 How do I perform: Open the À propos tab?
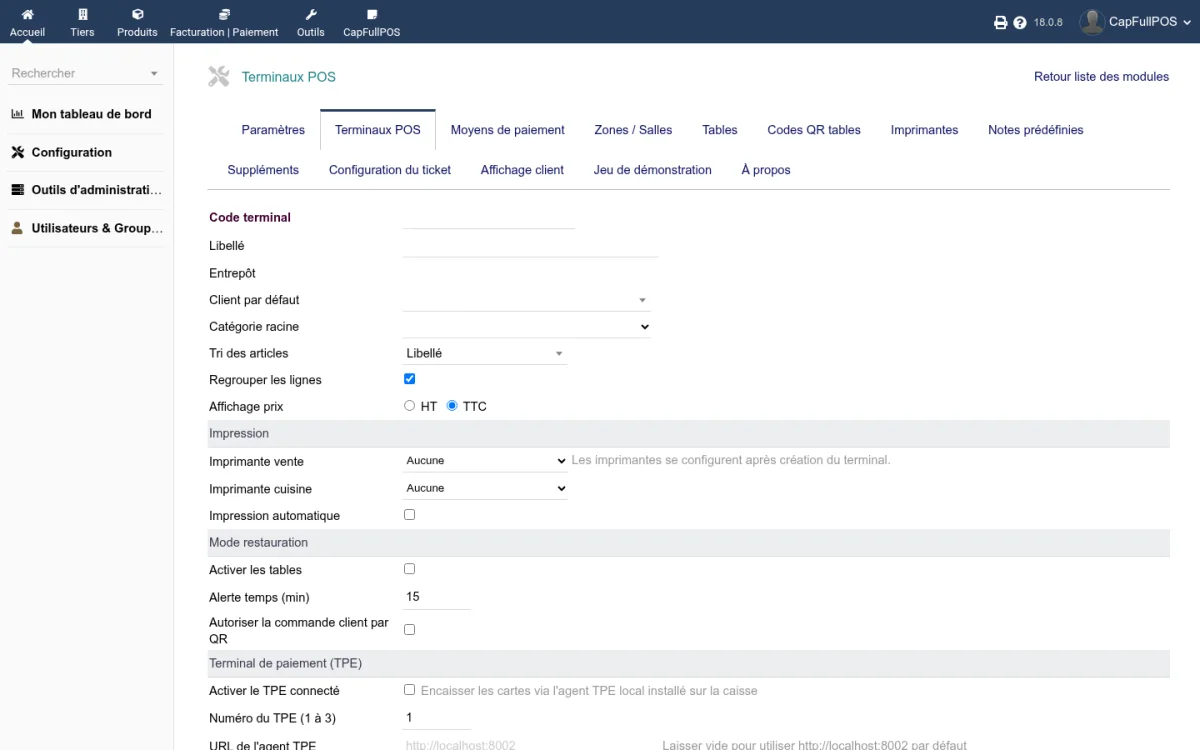click(766, 170)
